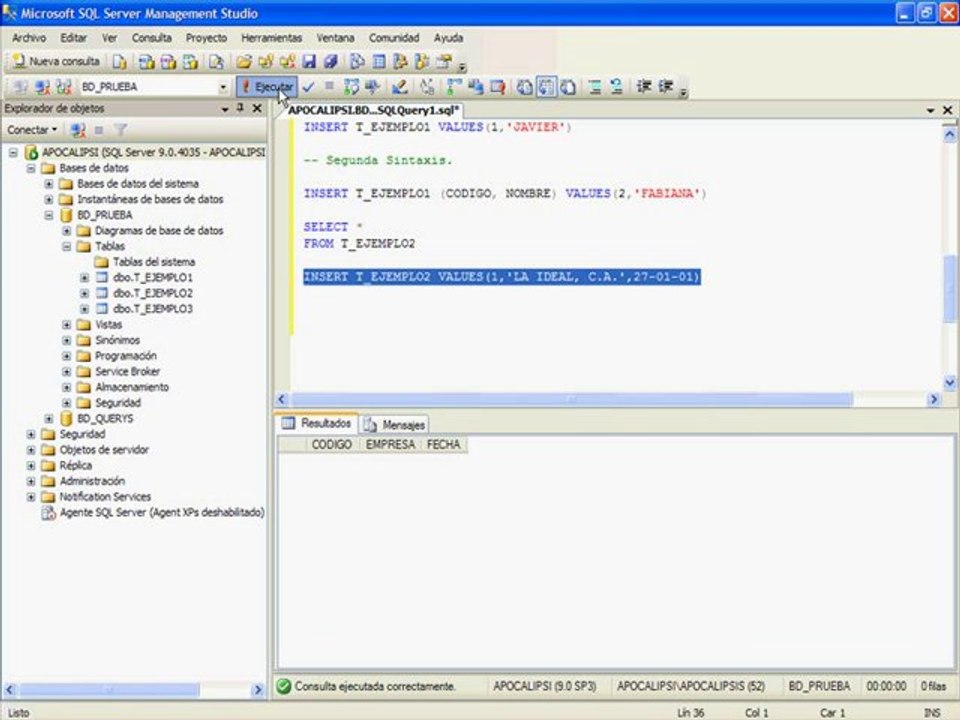The height and width of the screenshot is (720, 960).
Task: Select Agente SQL Server tree item
Action: [162, 512]
